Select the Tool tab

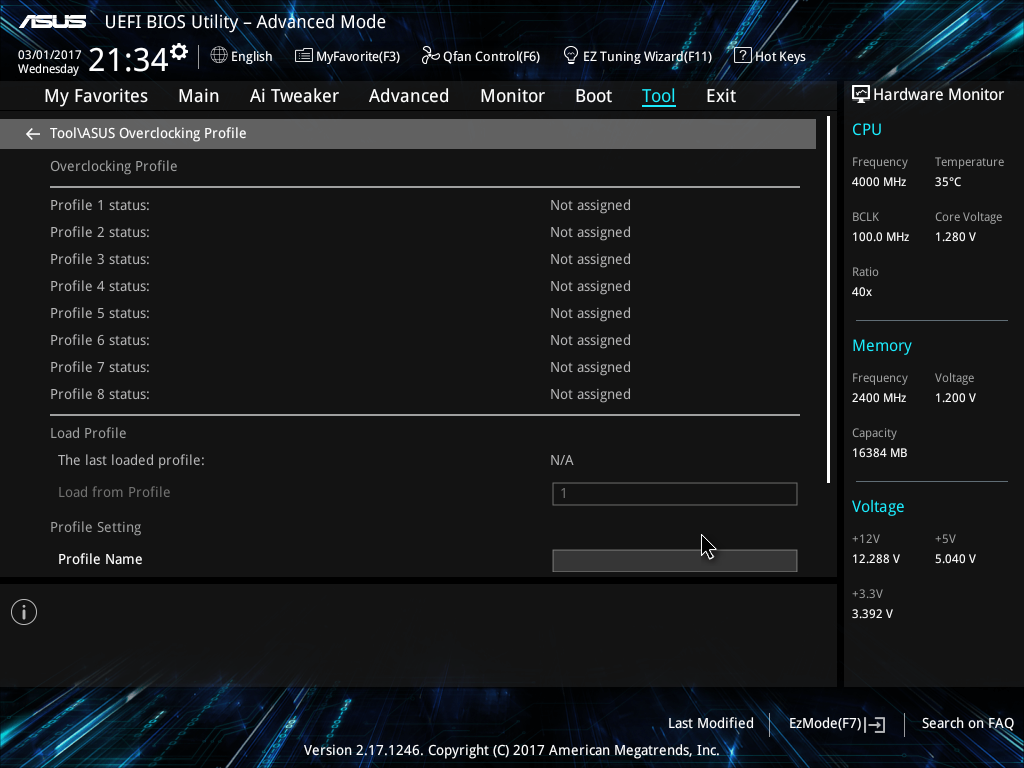658,96
